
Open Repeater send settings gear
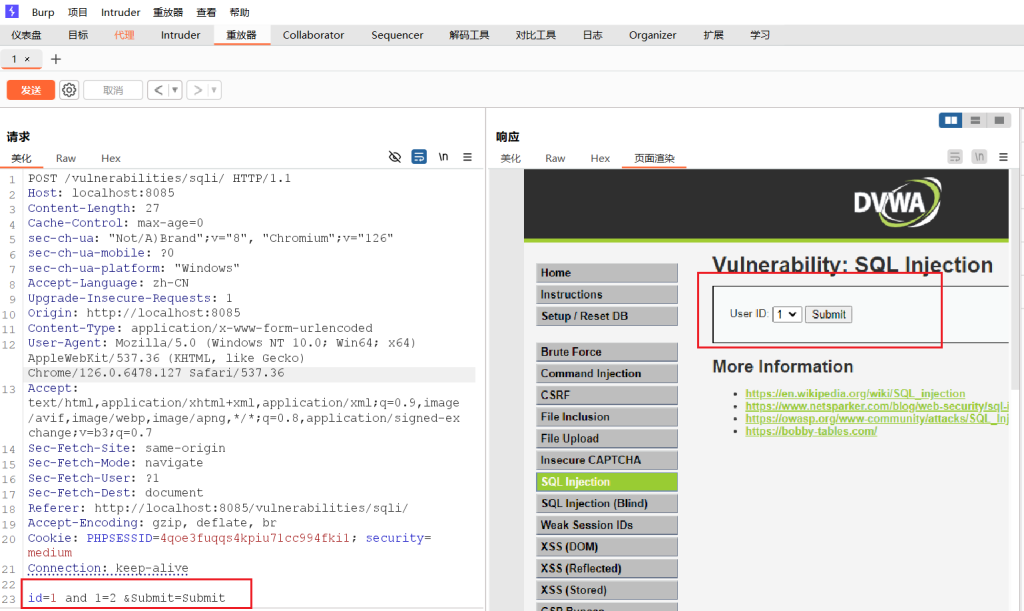[69, 90]
